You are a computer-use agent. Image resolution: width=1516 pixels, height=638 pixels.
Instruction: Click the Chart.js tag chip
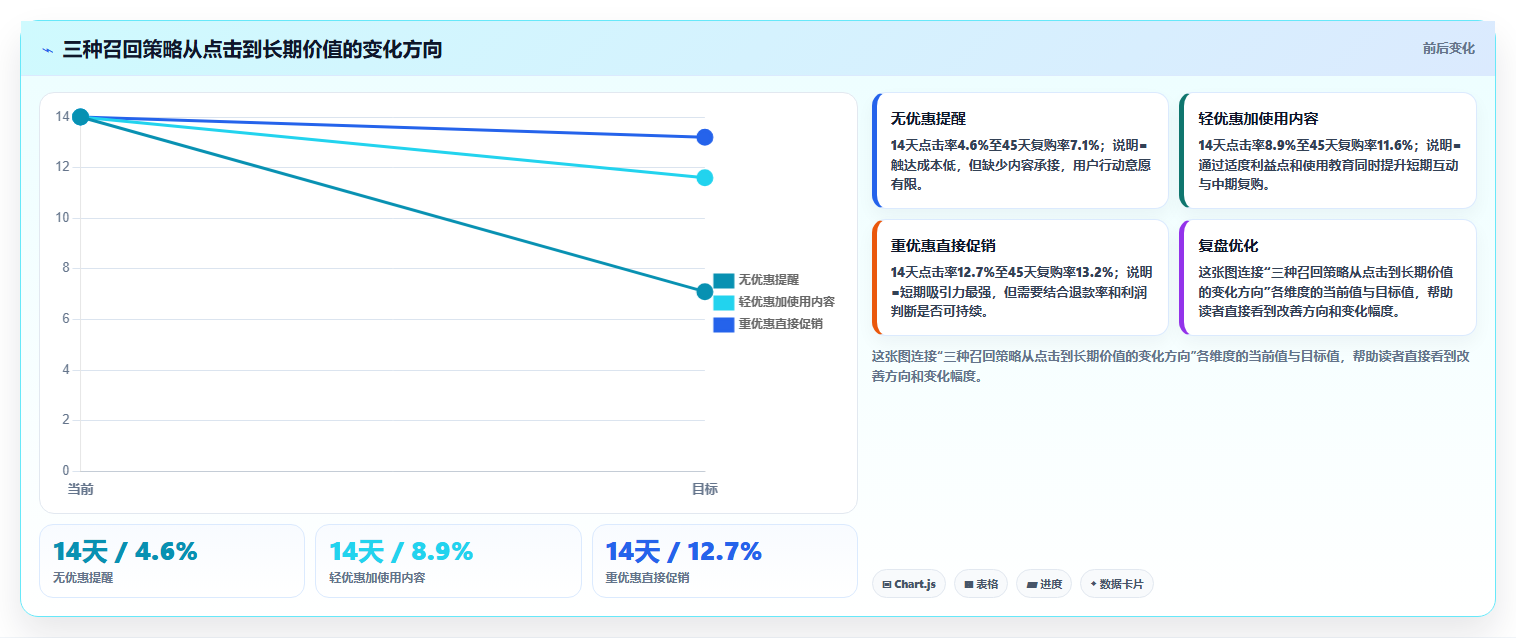tap(908, 584)
